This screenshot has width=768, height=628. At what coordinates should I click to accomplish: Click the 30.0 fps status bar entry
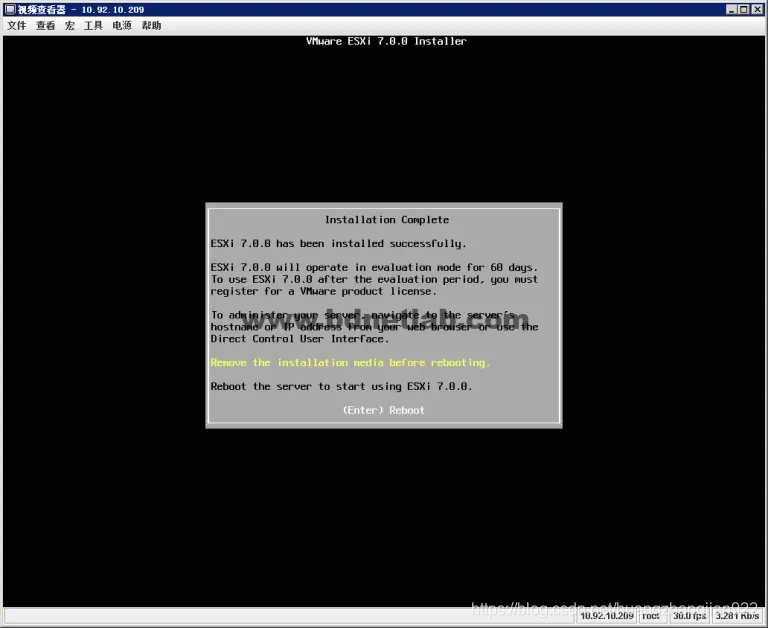pos(689,616)
